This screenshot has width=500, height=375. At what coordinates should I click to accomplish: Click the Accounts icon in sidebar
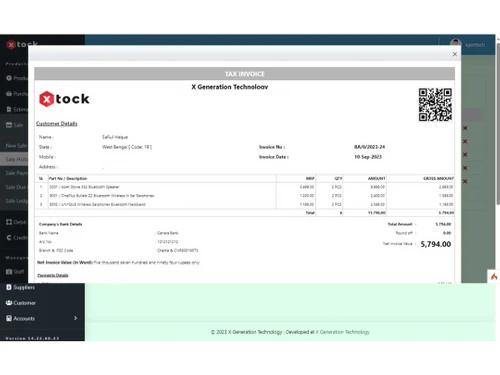pyautogui.click(x=9, y=318)
